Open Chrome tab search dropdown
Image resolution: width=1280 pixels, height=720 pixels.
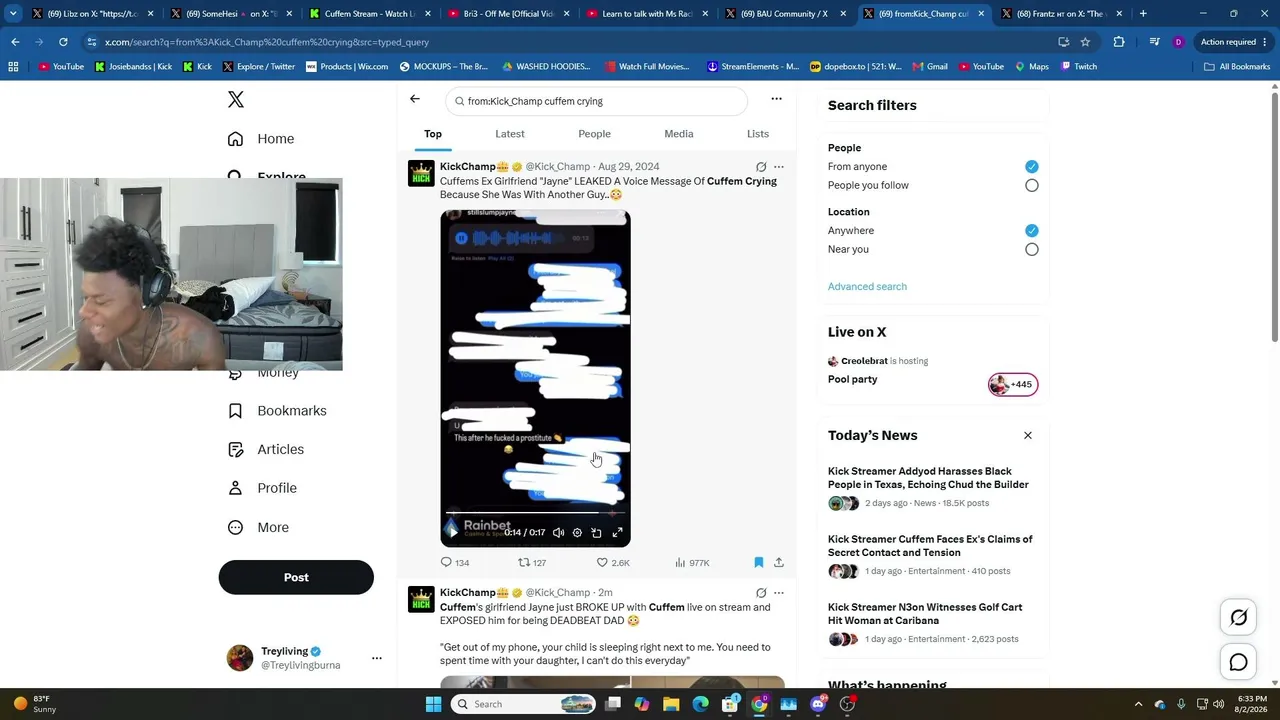(12, 14)
